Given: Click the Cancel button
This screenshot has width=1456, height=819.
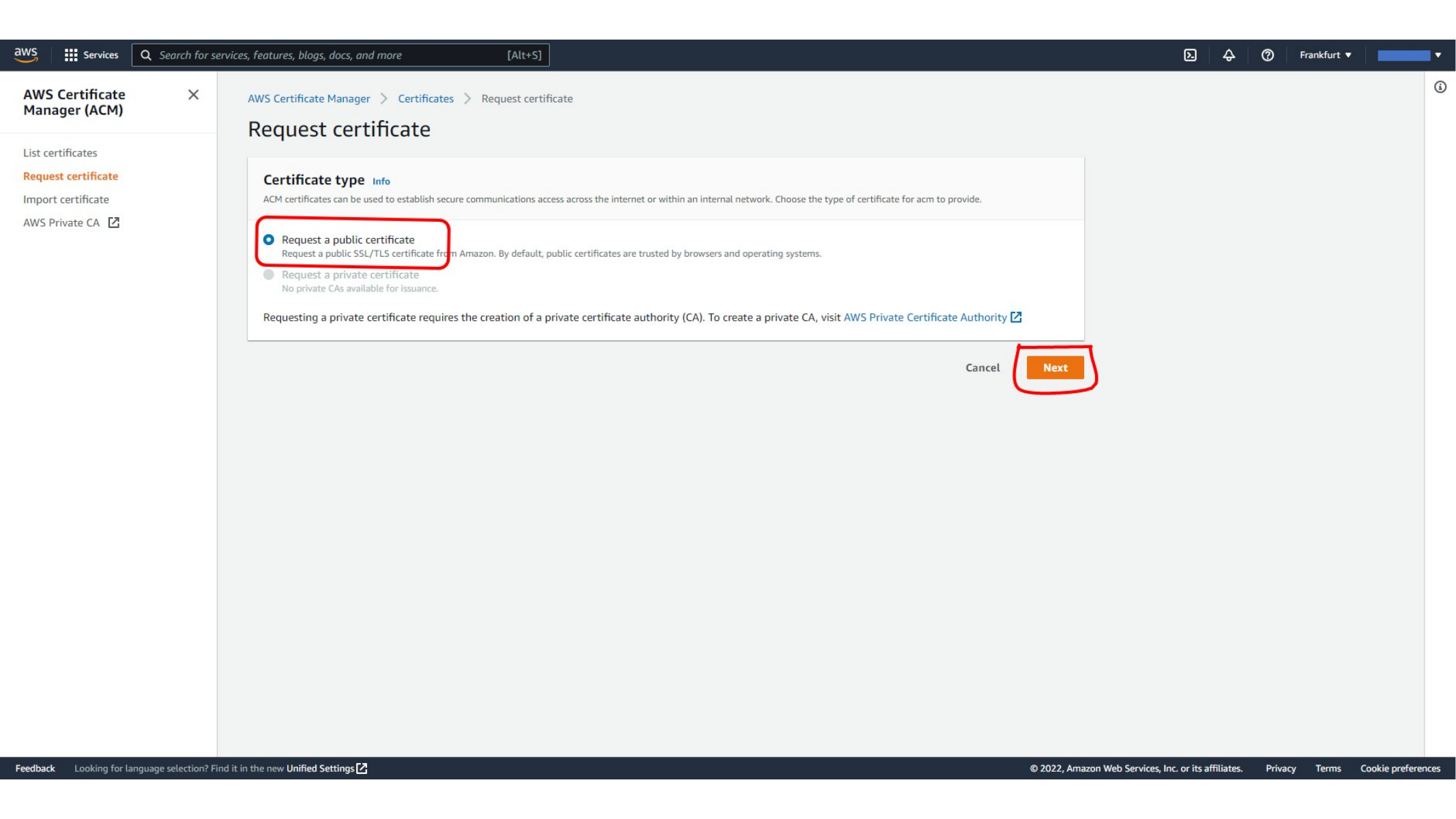Looking at the screenshot, I should click(x=982, y=368).
